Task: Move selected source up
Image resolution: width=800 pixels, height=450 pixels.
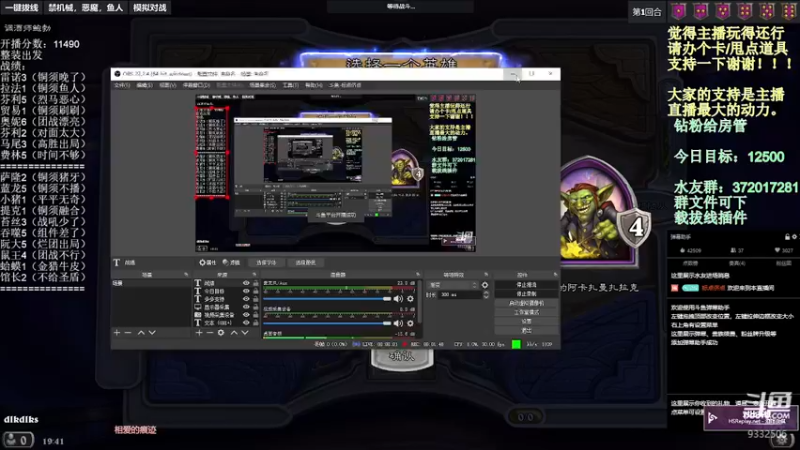Action: pos(234,333)
